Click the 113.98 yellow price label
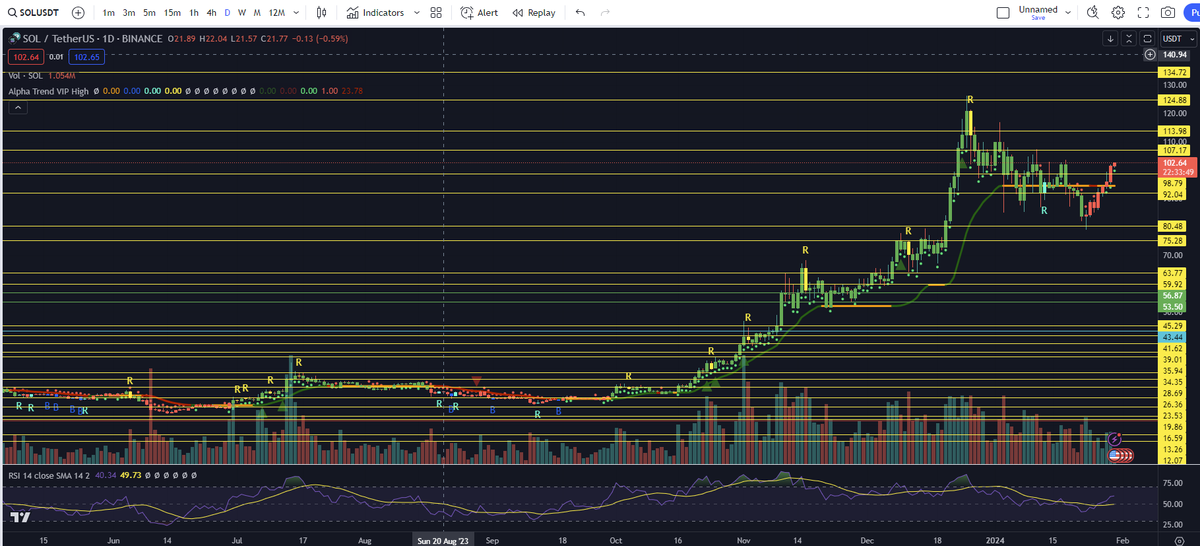The height and width of the screenshot is (546, 1200). pyautogui.click(x=1172, y=131)
